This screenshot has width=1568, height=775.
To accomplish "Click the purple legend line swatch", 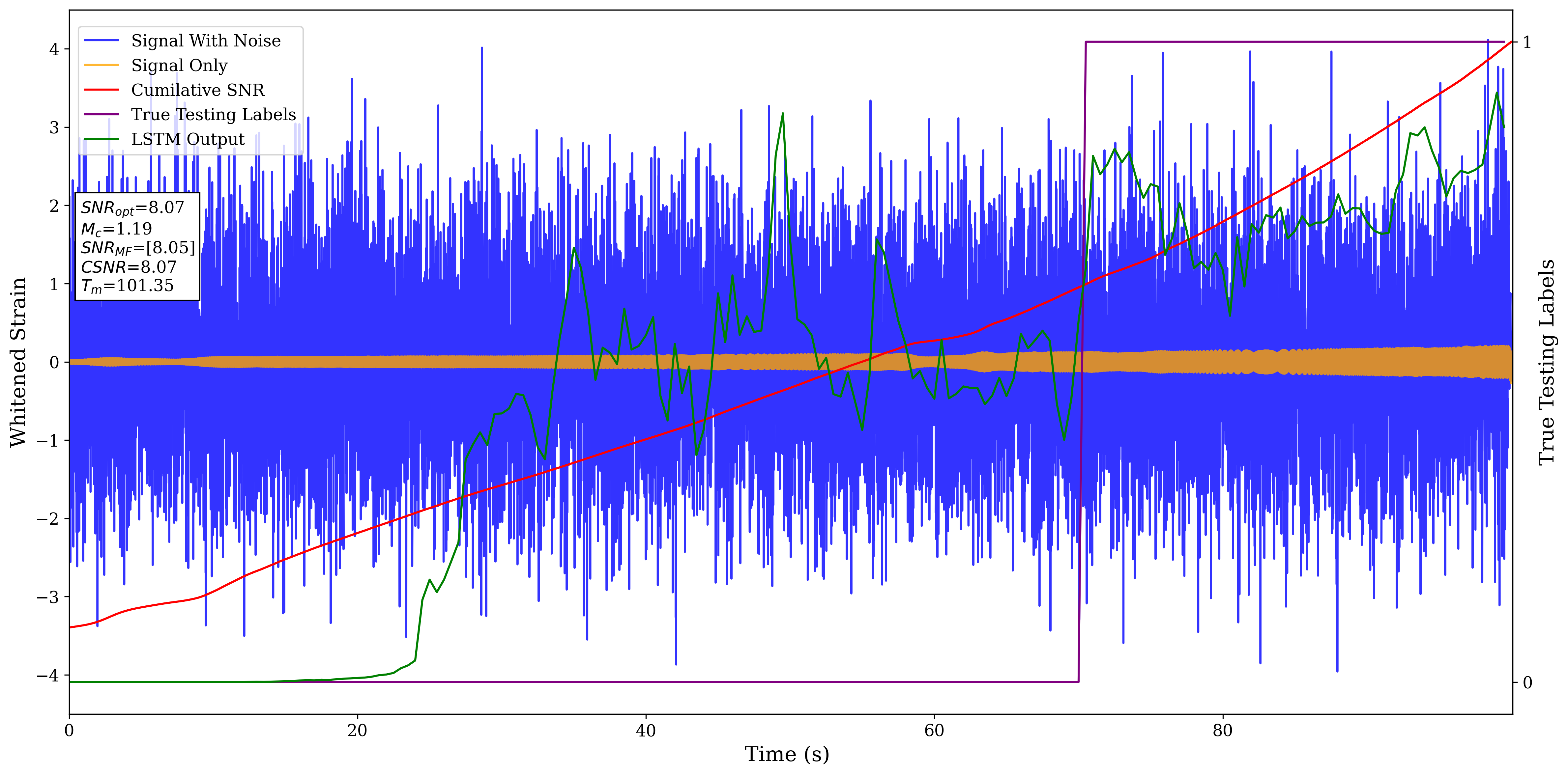I will coord(101,114).
